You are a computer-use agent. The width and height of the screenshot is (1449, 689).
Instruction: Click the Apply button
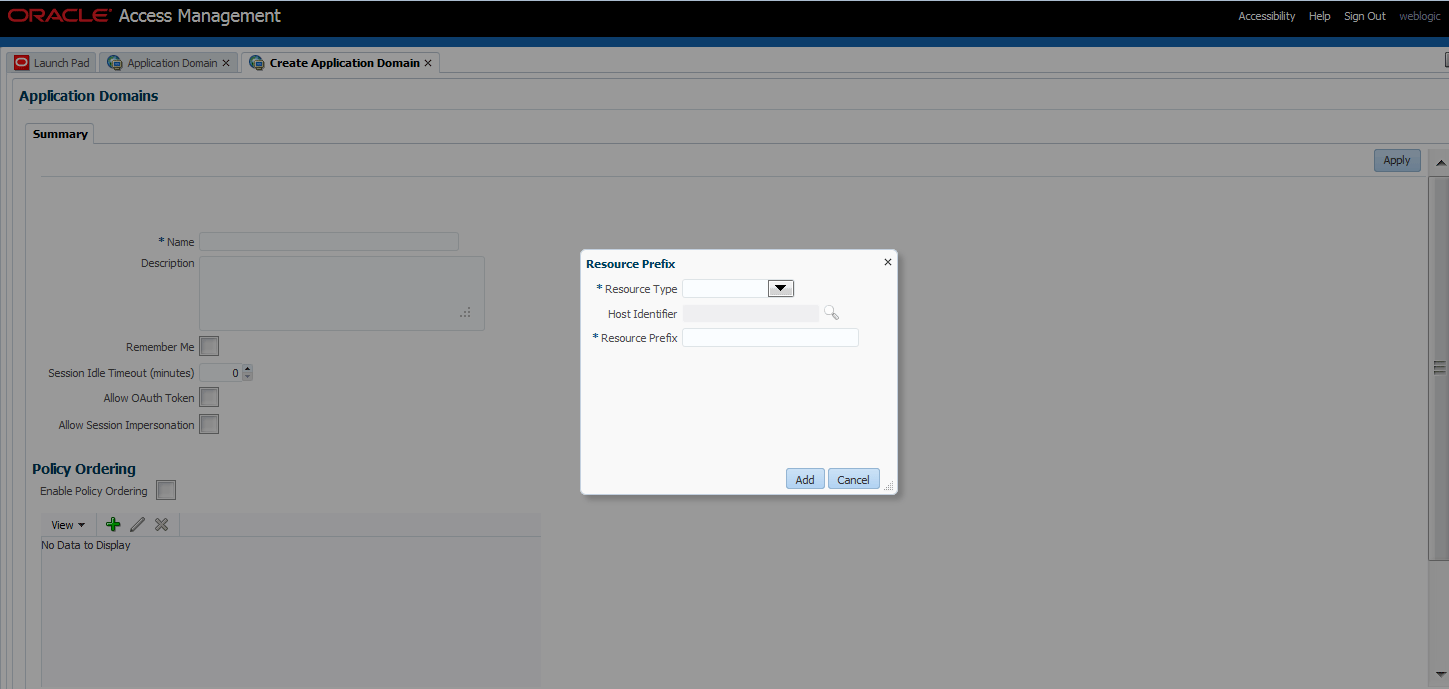(1397, 160)
